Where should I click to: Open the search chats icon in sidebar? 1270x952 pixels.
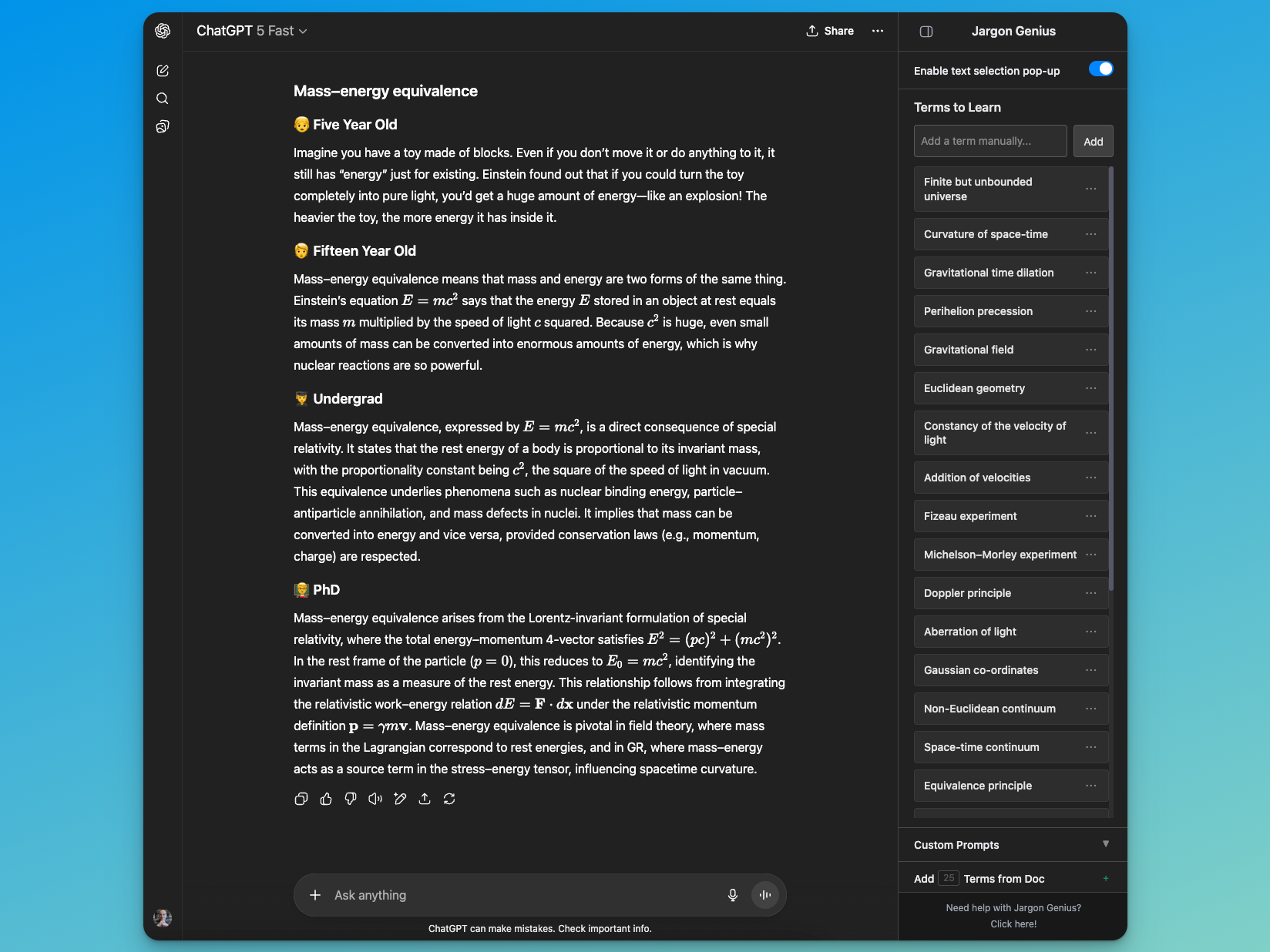coord(163,99)
